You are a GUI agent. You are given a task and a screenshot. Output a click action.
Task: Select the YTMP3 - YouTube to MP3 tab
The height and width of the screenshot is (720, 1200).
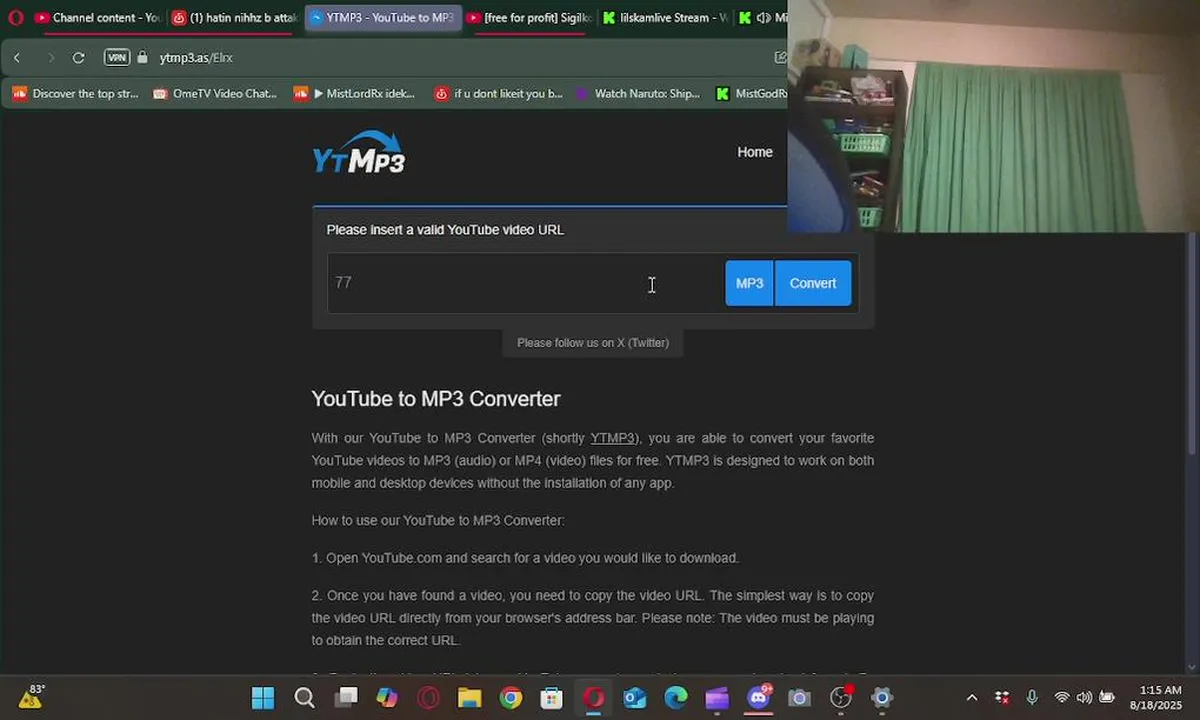click(x=382, y=18)
